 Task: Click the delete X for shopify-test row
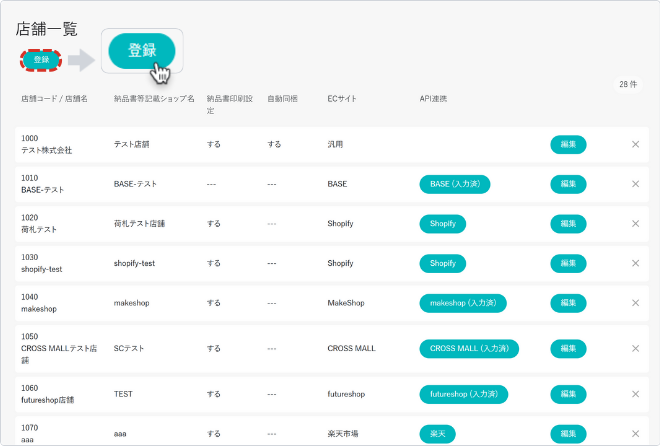pyautogui.click(x=635, y=263)
